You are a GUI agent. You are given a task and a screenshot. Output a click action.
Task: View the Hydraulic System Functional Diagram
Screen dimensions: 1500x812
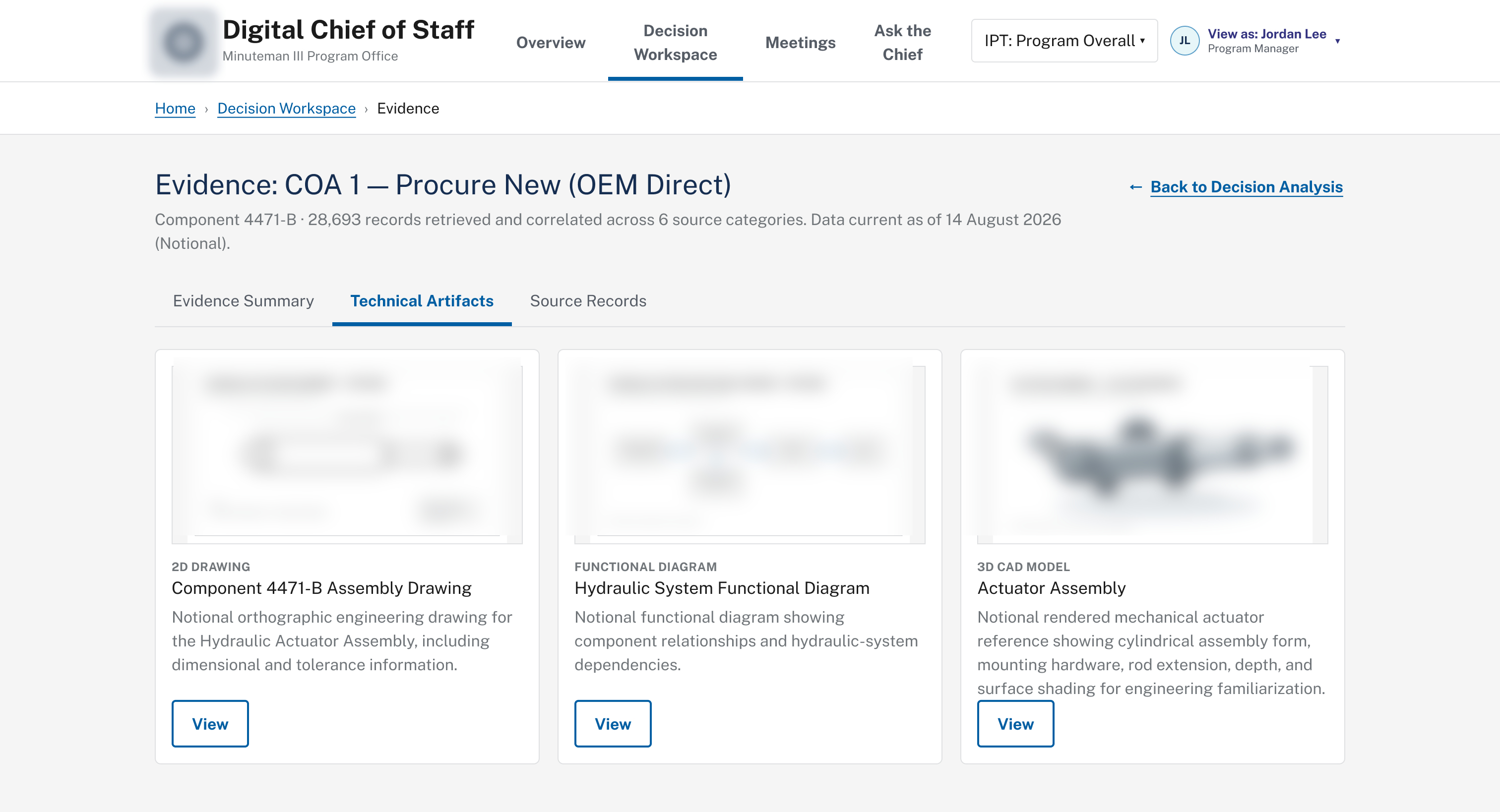613,724
